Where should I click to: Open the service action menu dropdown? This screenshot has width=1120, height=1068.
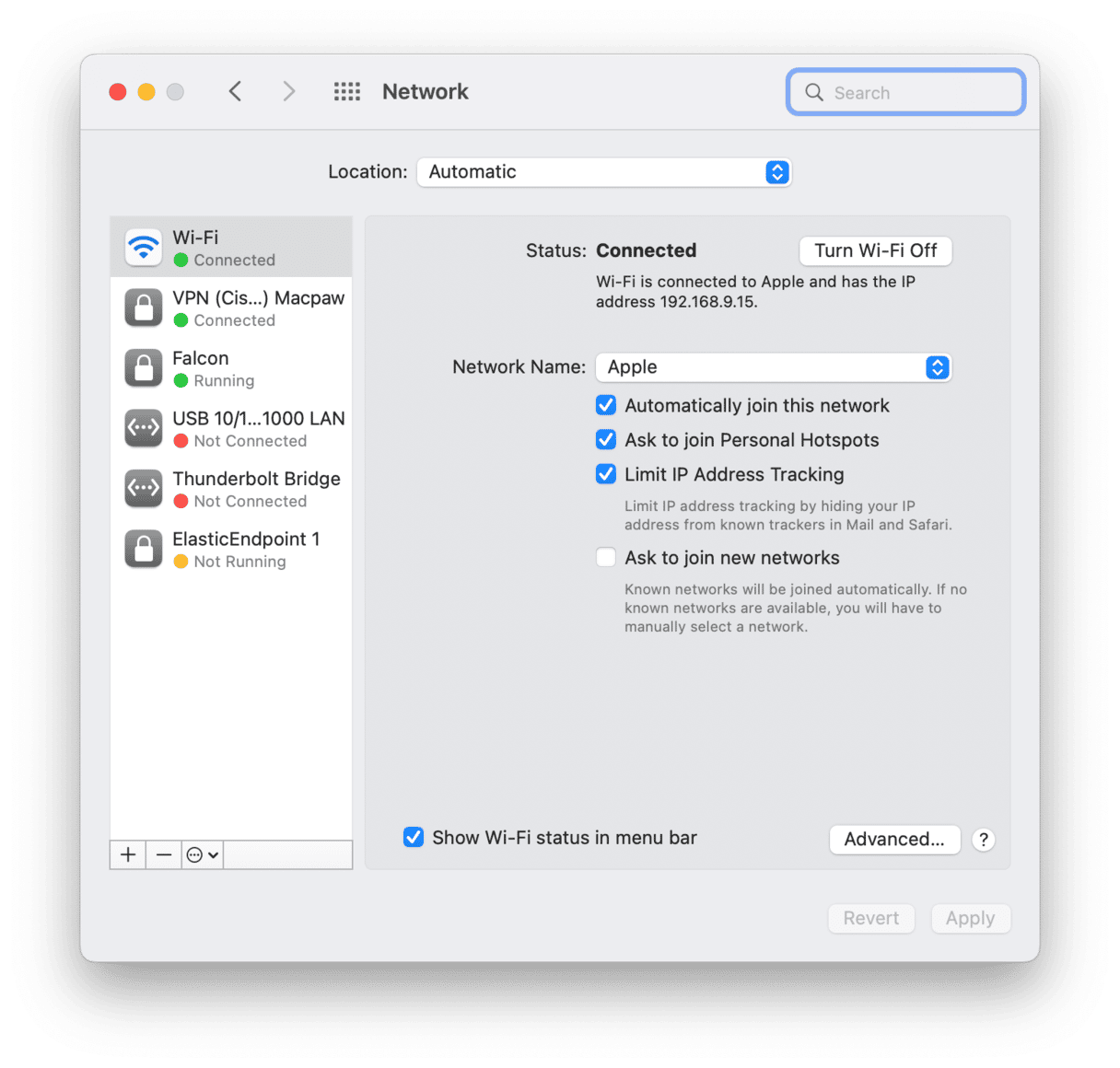pyautogui.click(x=203, y=854)
